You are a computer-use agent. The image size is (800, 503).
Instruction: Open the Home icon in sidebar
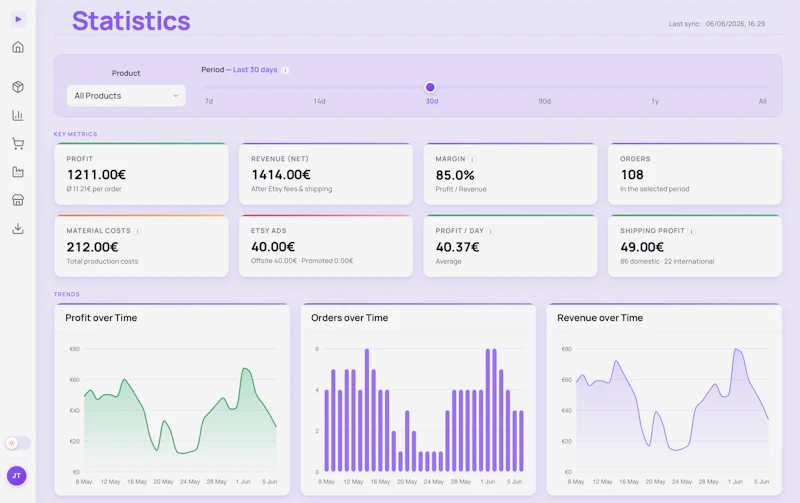point(18,47)
